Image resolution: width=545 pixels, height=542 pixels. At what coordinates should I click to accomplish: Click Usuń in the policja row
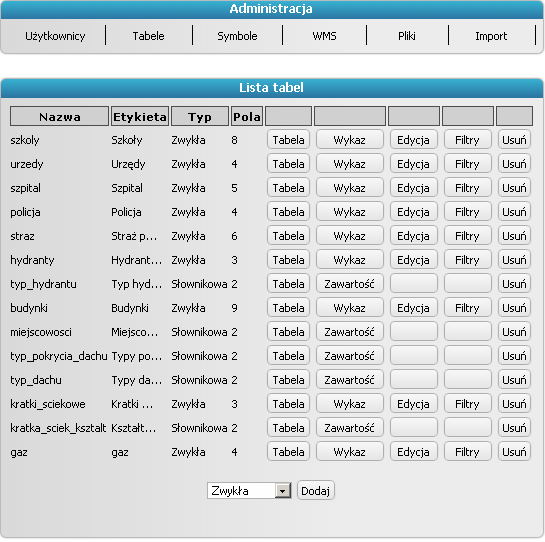(x=514, y=212)
